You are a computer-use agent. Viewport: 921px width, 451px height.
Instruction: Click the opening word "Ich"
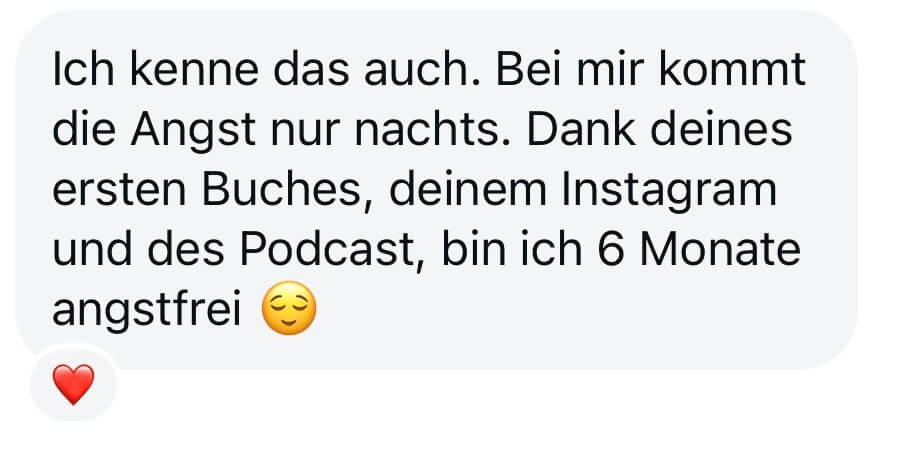coord(82,69)
